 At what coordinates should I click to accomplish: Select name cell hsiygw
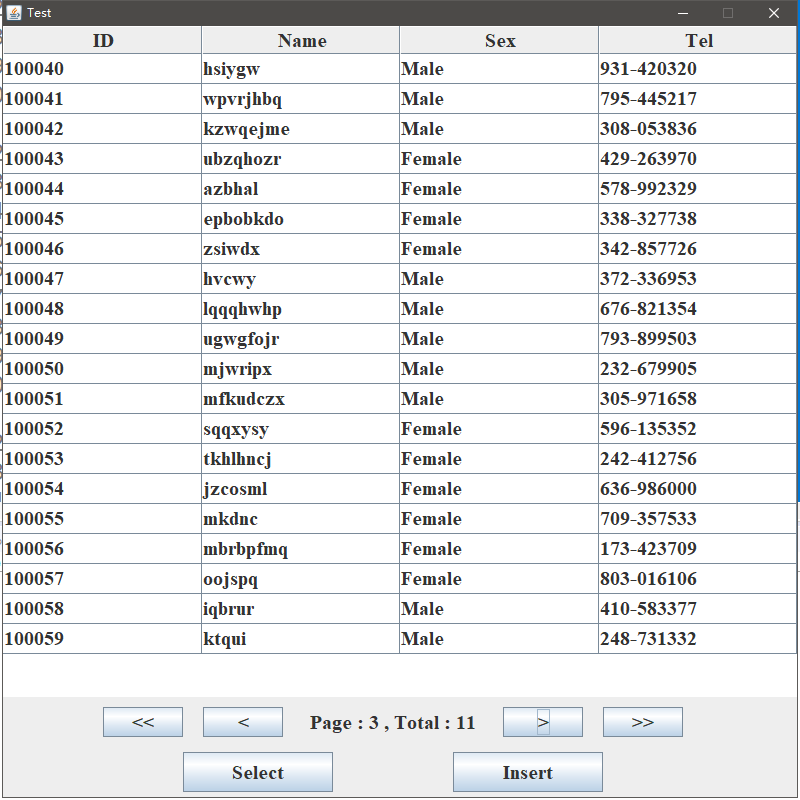click(x=301, y=69)
